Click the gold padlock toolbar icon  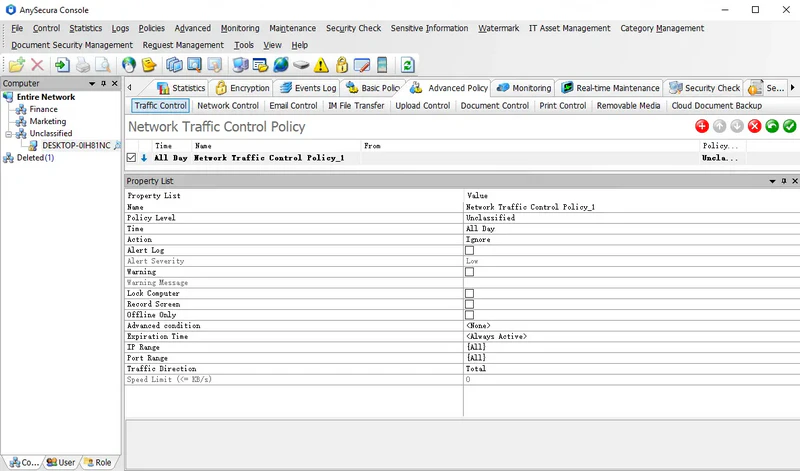[x=342, y=65]
